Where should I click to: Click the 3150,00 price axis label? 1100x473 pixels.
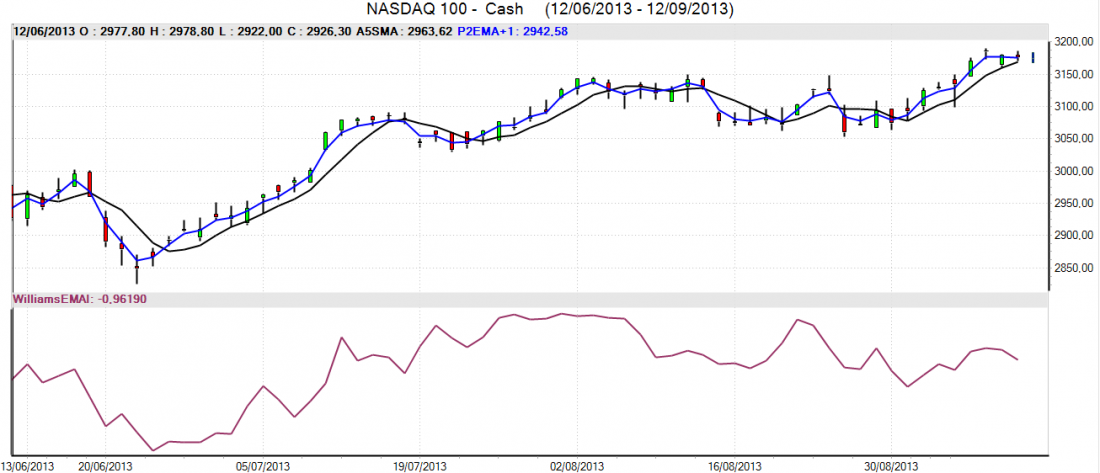1075,74
